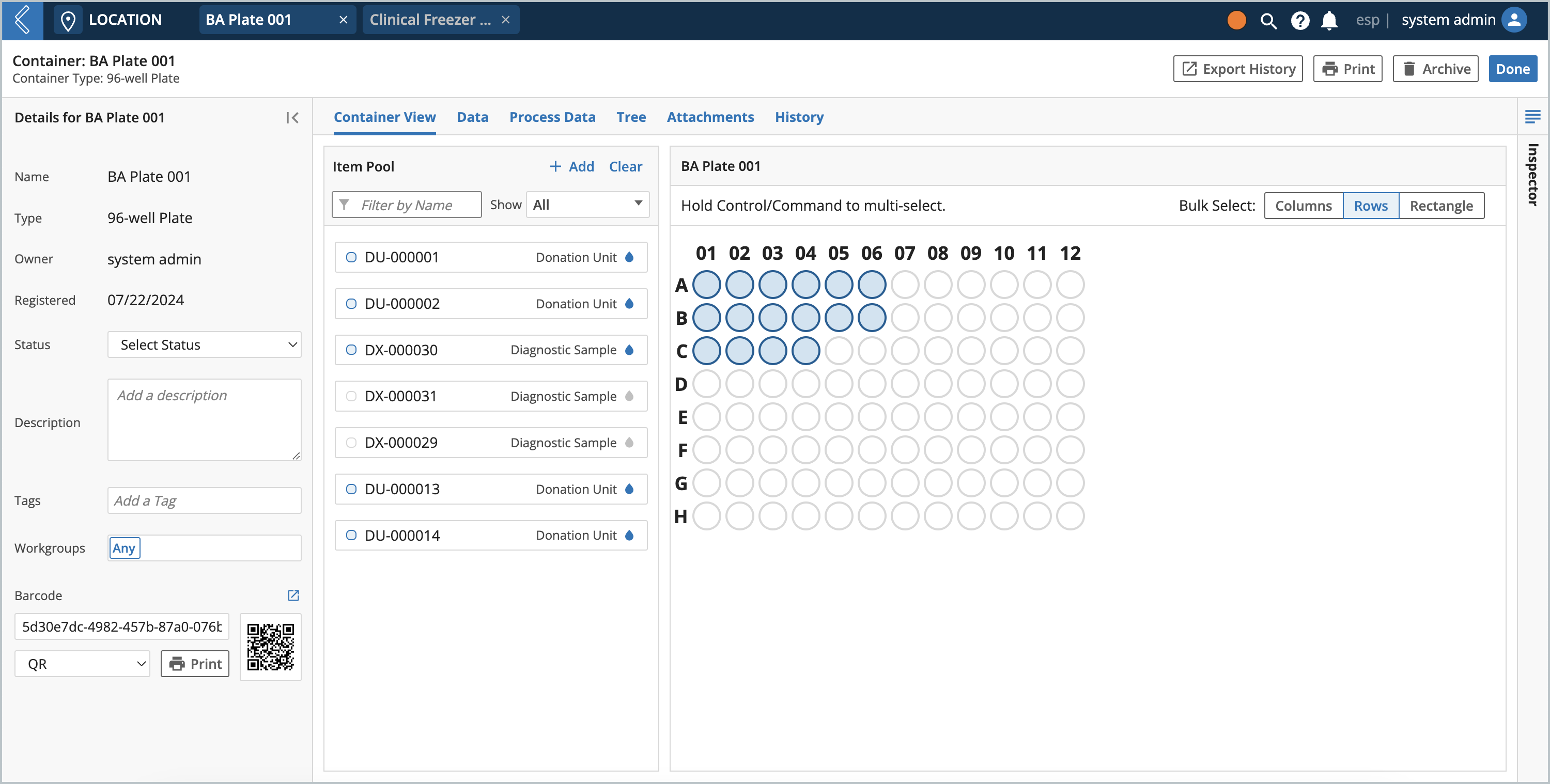Click the Add item to Item Pool button
Screen dimensions: 1550x784
571,167
